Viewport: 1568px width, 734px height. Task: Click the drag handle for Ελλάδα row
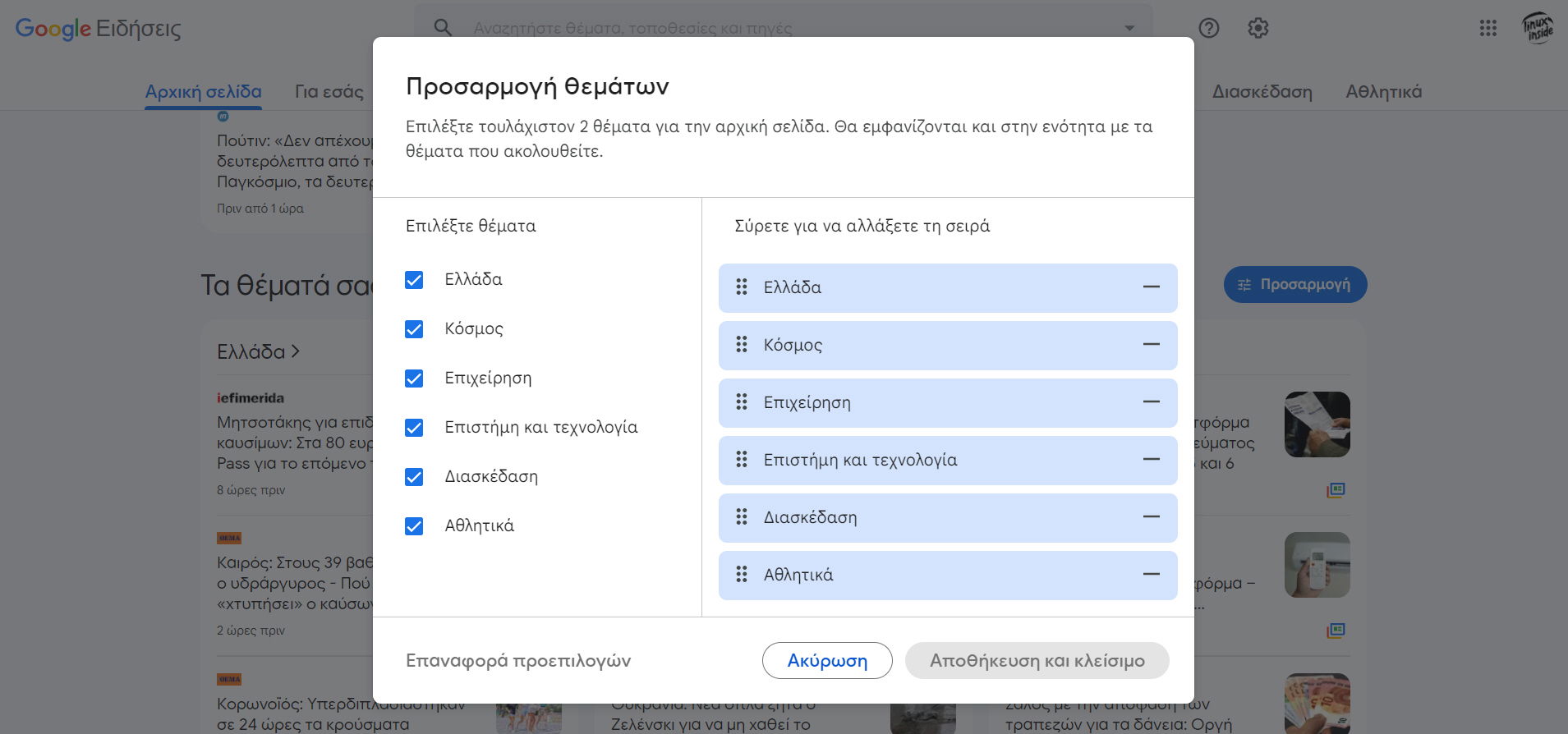[x=742, y=287]
